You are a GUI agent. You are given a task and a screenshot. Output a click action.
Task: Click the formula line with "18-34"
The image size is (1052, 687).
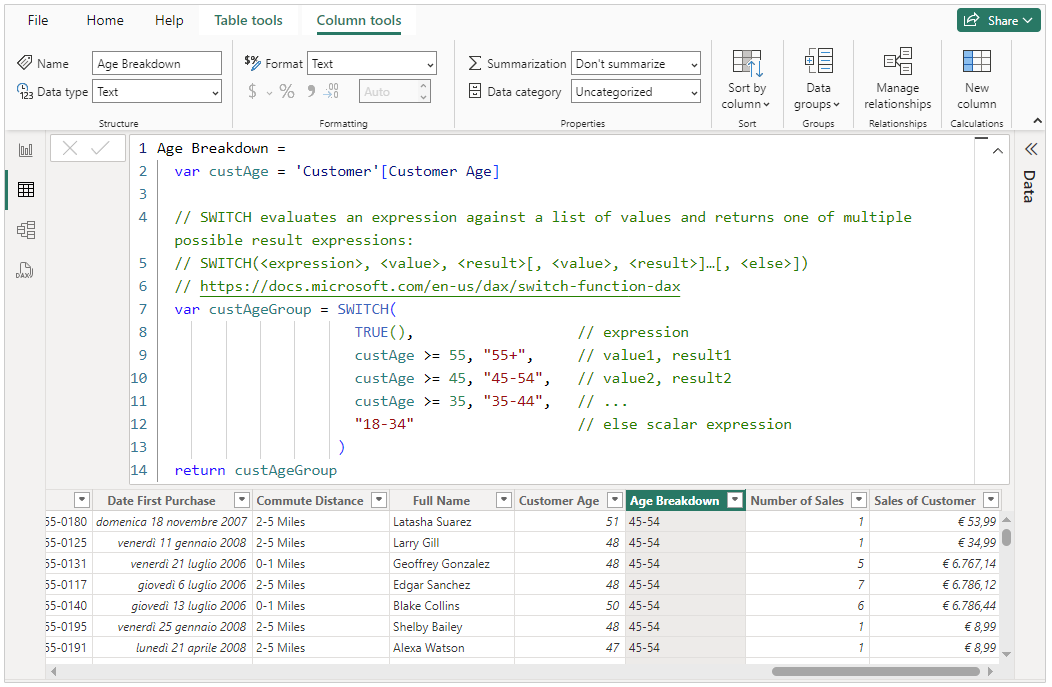(x=384, y=424)
